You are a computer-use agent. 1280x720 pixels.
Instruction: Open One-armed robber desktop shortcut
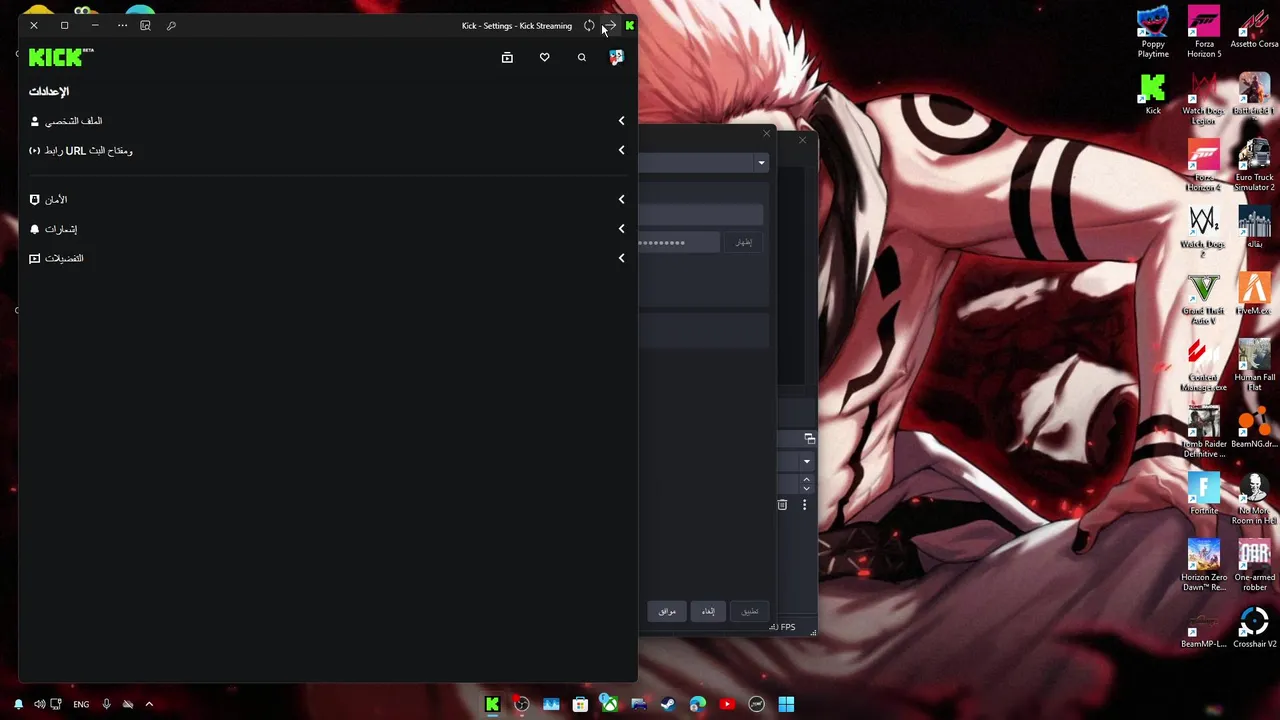click(1254, 566)
